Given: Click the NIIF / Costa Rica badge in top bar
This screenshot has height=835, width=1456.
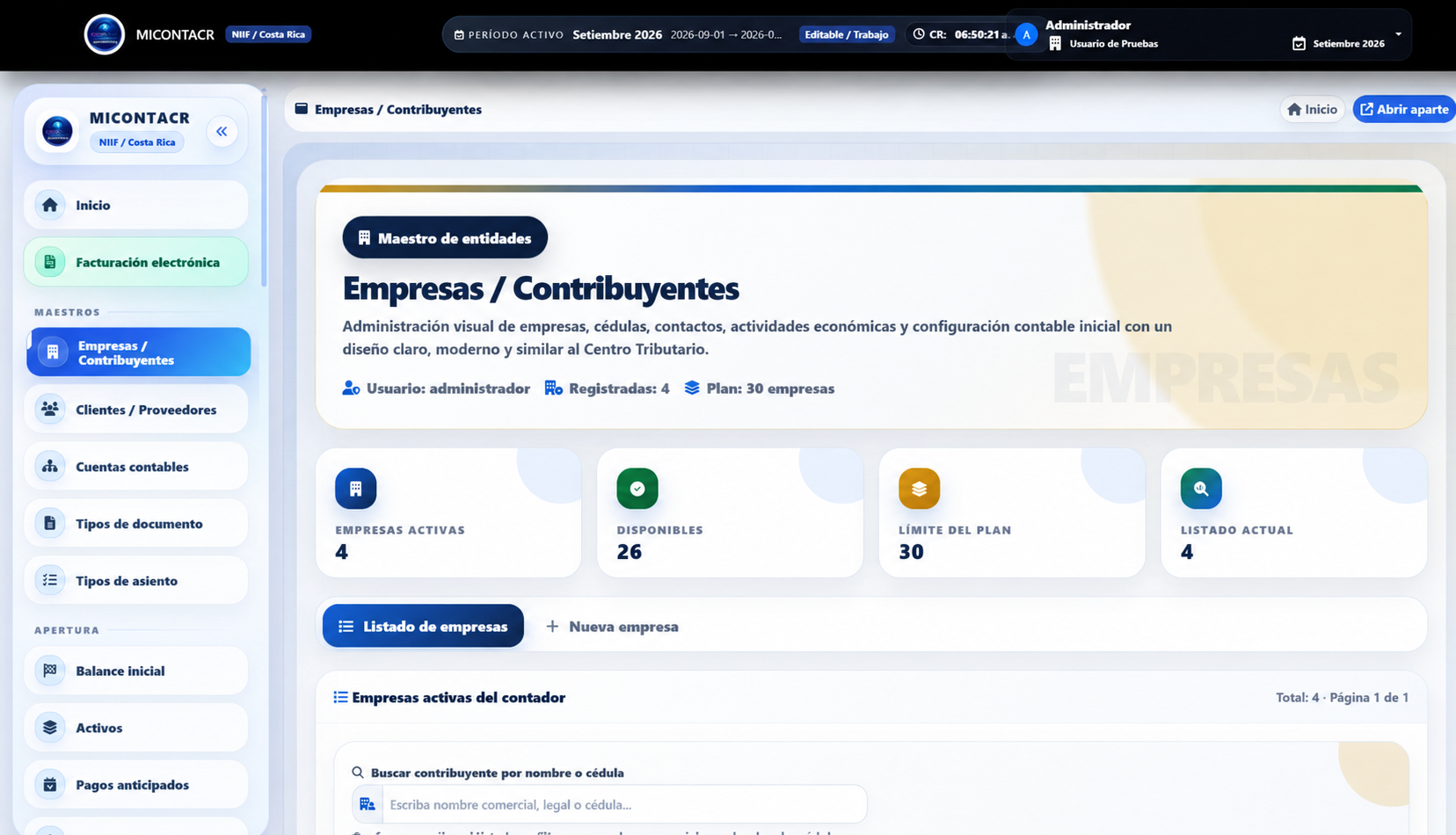Looking at the screenshot, I should 268,34.
